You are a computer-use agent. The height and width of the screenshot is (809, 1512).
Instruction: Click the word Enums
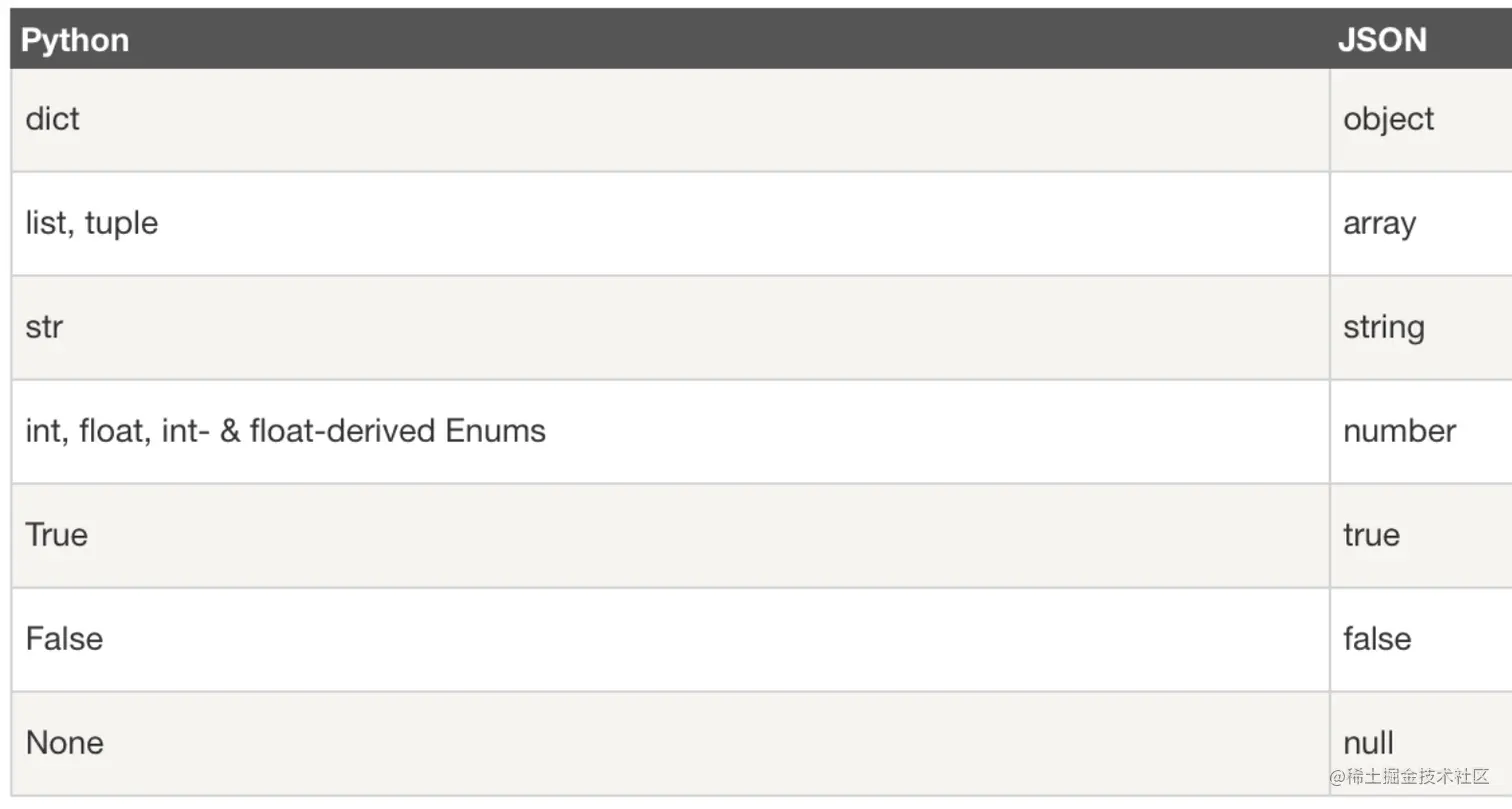tap(495, 431)
